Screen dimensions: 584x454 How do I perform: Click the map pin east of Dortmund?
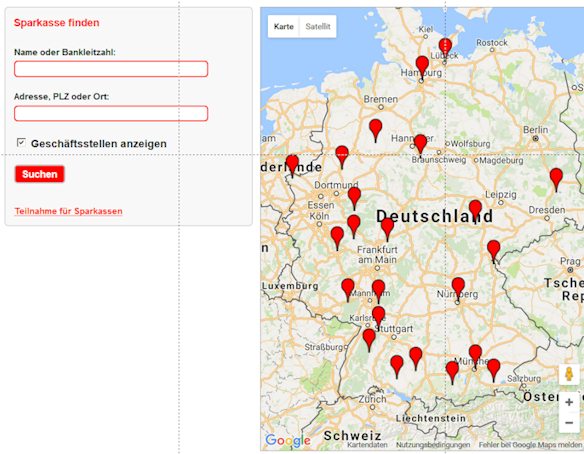pyautogui.click(x=354, y=196)
